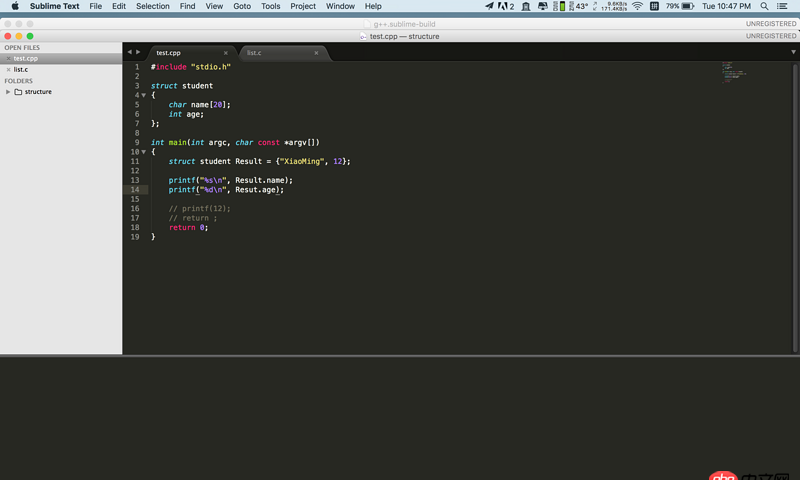Click the Resut.age printf line
Image resolution: width=800 pixels, height=480 pixels.
tap(226, 190)
